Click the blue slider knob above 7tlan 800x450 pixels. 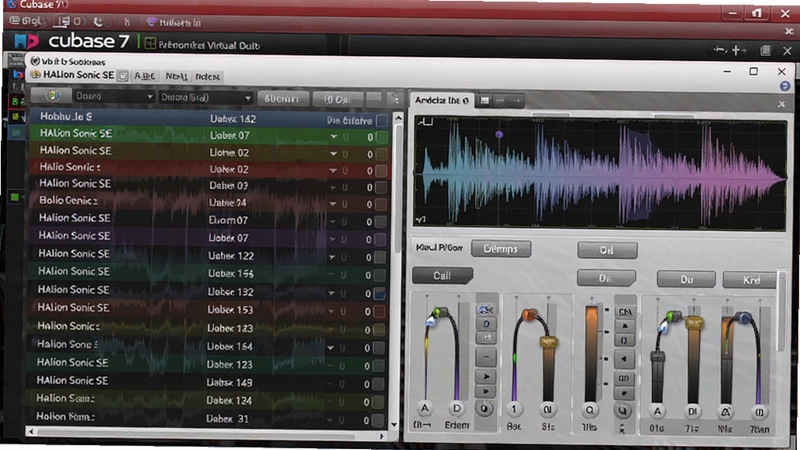pos(743,319)
